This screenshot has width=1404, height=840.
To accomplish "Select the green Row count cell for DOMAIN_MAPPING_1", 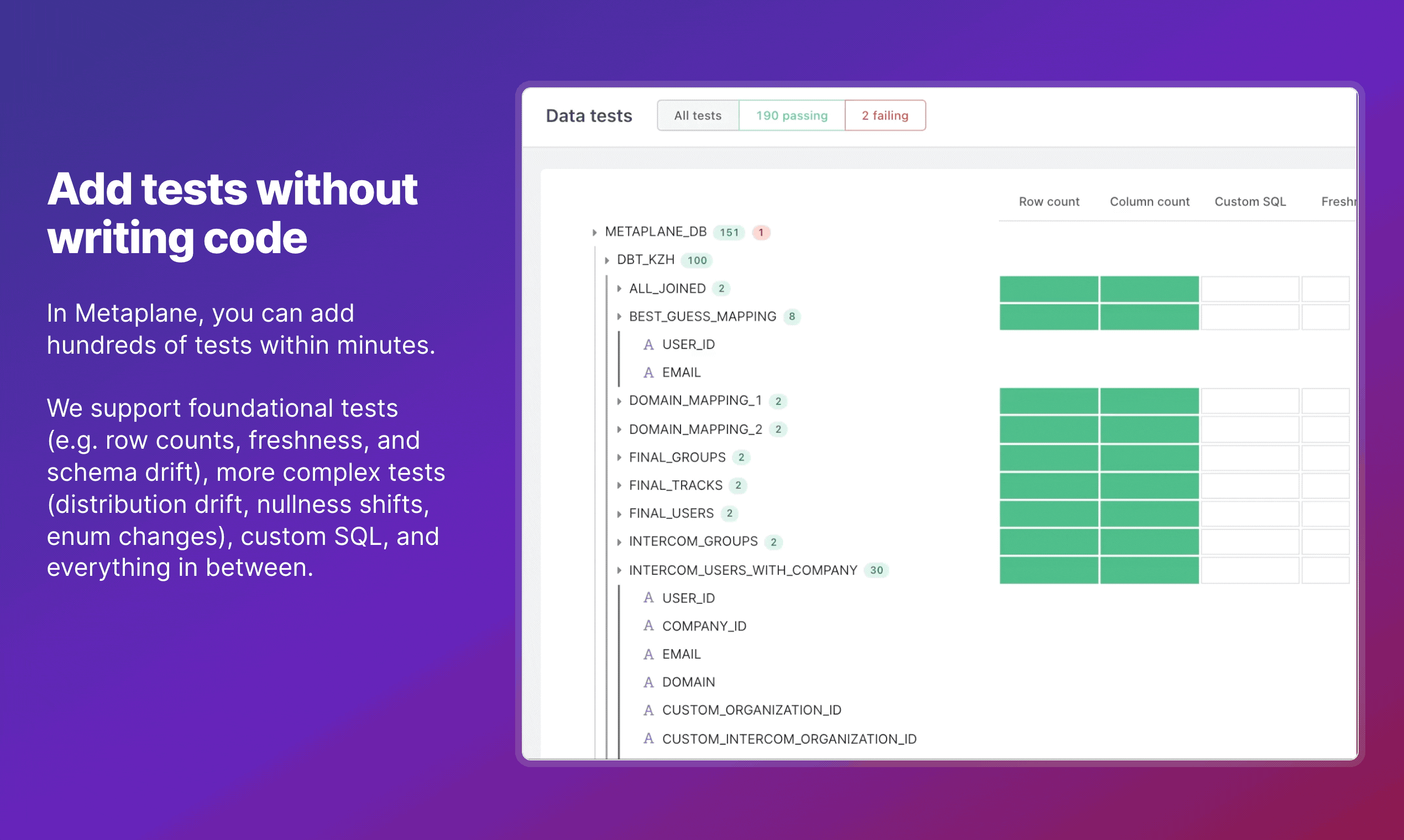I will 1049,401.
